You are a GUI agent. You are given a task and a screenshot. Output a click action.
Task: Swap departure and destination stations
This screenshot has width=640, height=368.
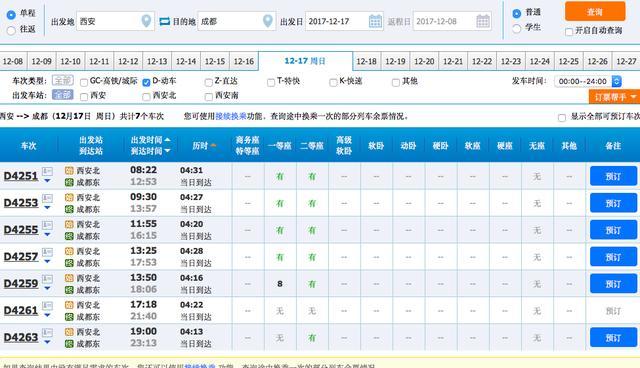point(164,21)
